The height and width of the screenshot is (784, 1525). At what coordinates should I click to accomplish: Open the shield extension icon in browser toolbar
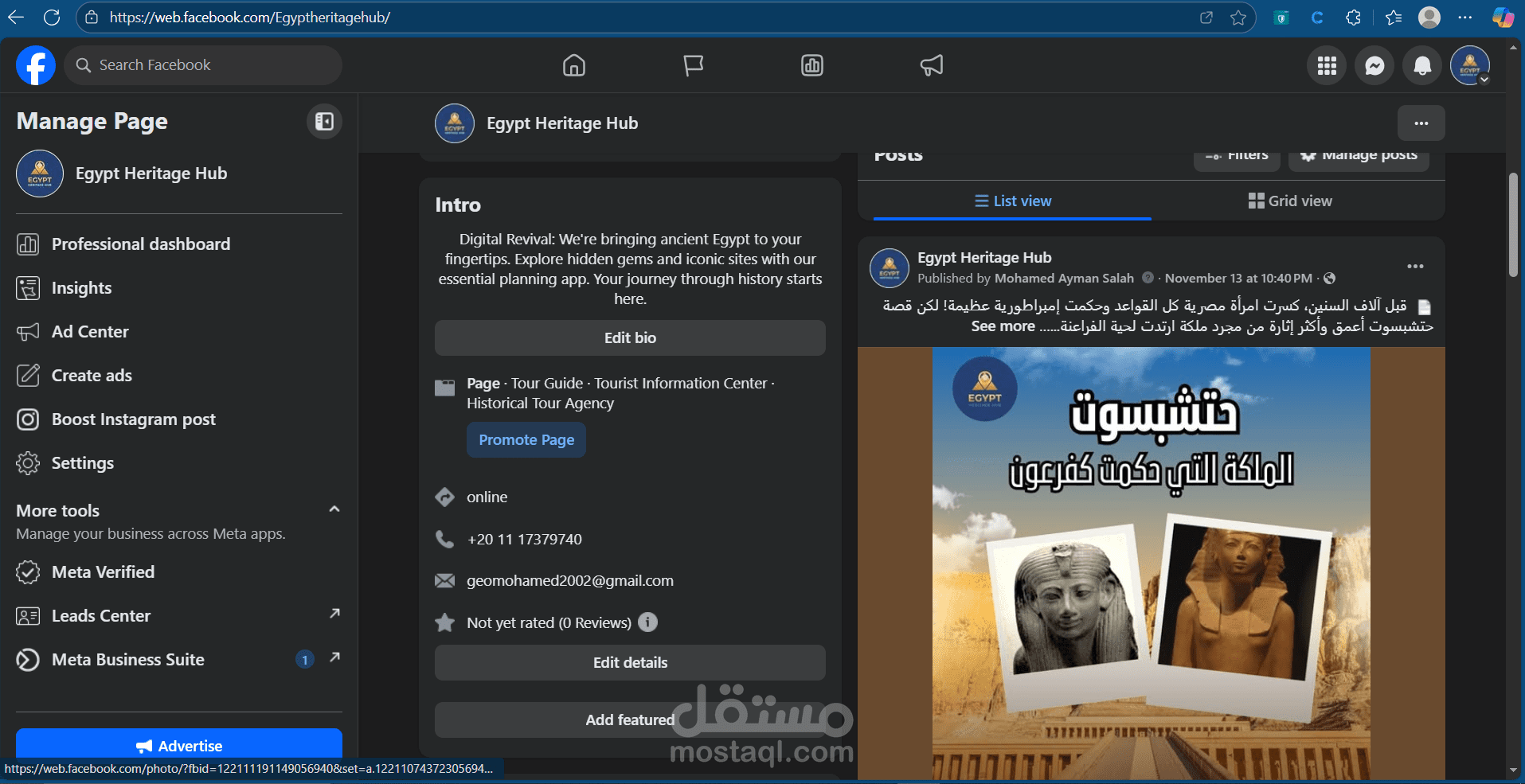(x=1281, y=18)
